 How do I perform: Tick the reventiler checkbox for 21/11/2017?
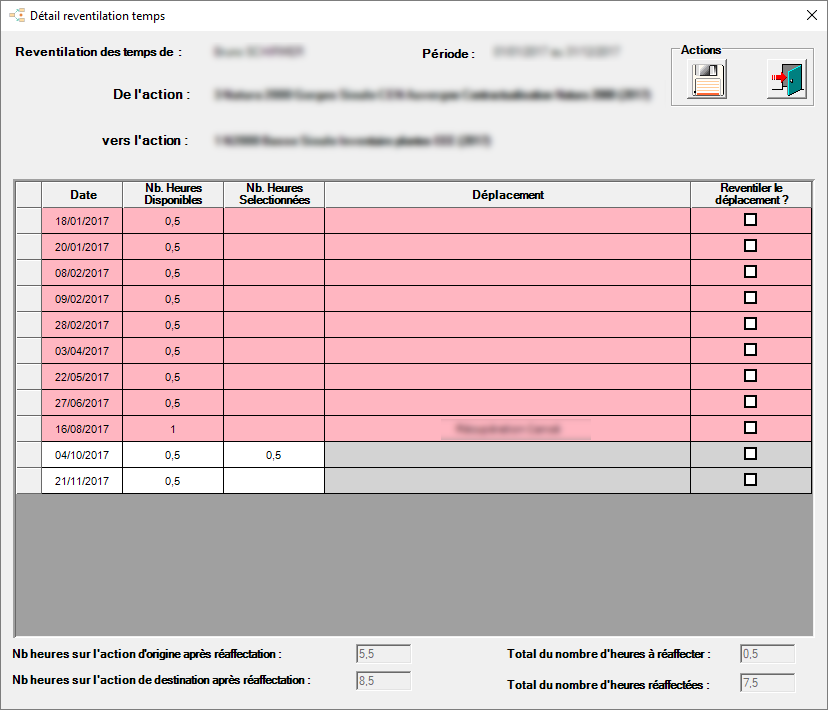click(x=750, y=480)
